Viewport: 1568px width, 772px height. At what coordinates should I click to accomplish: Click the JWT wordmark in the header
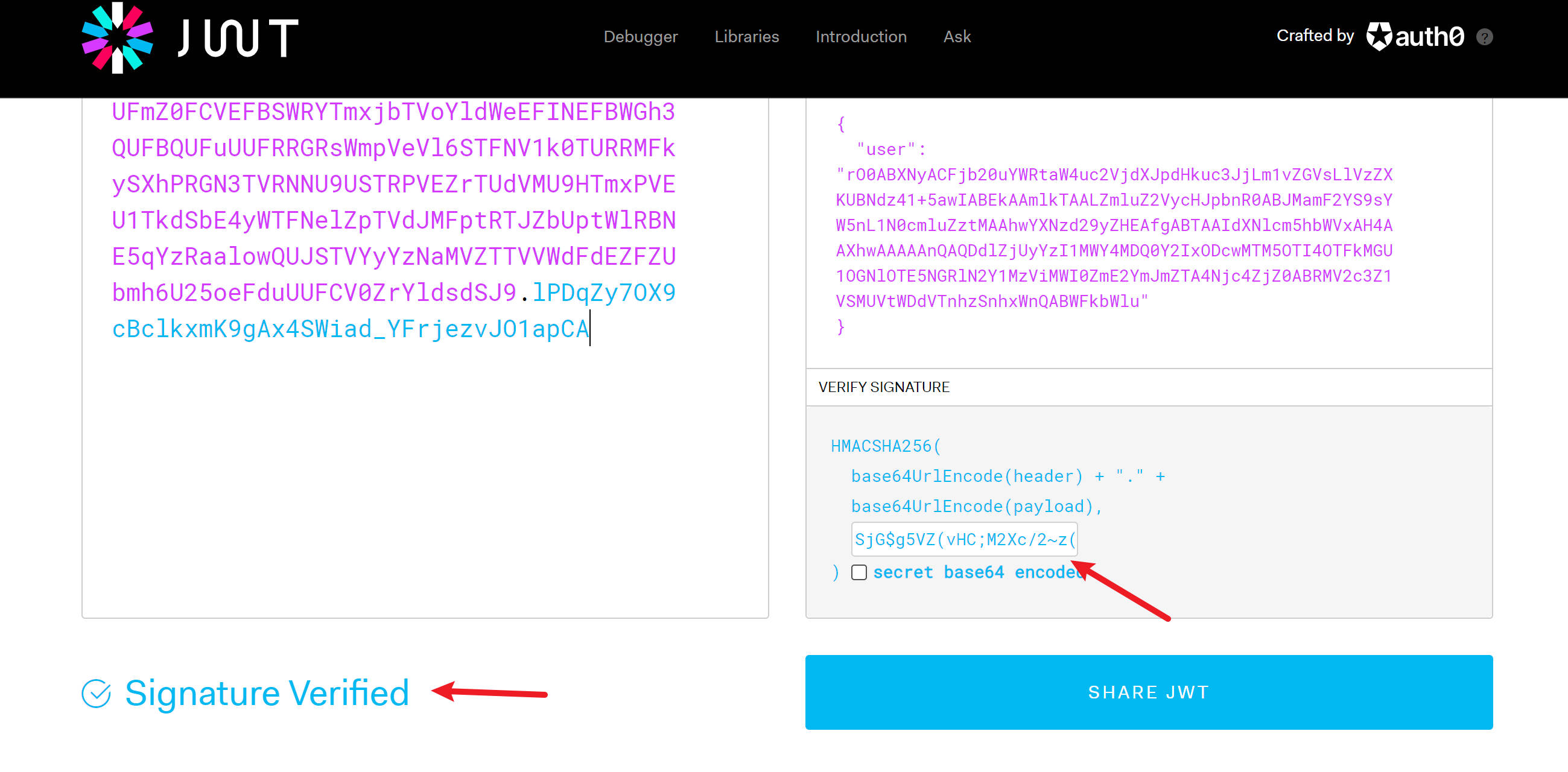pos(238,38)
